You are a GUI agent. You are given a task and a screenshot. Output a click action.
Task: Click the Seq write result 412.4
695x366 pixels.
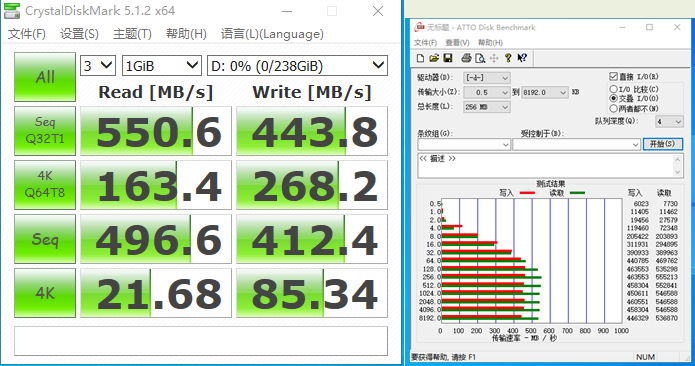(x=312, y=239)
